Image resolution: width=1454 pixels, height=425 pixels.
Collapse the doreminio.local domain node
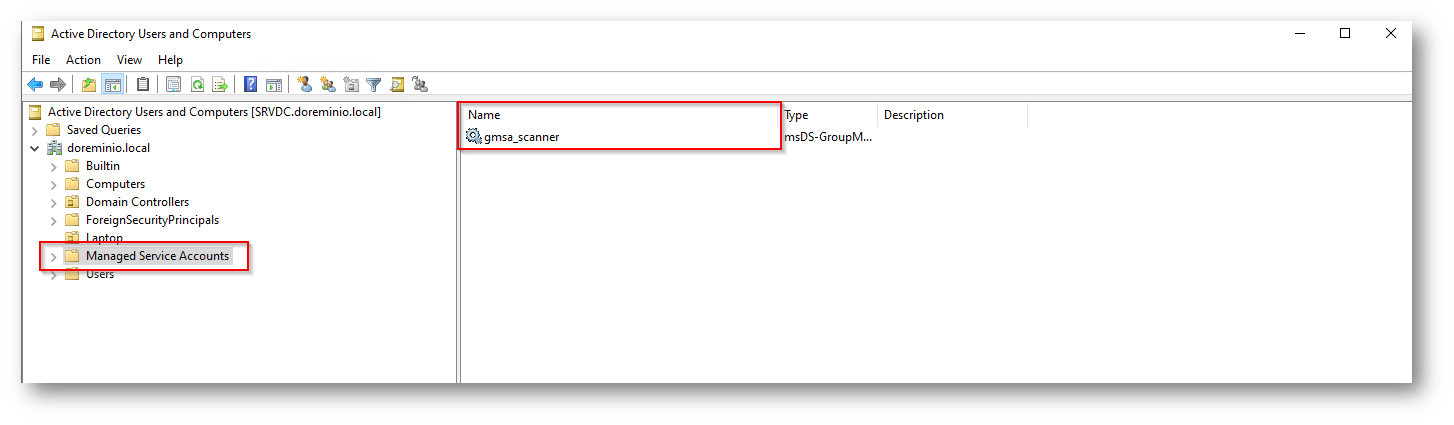click(x=35, y=148)
